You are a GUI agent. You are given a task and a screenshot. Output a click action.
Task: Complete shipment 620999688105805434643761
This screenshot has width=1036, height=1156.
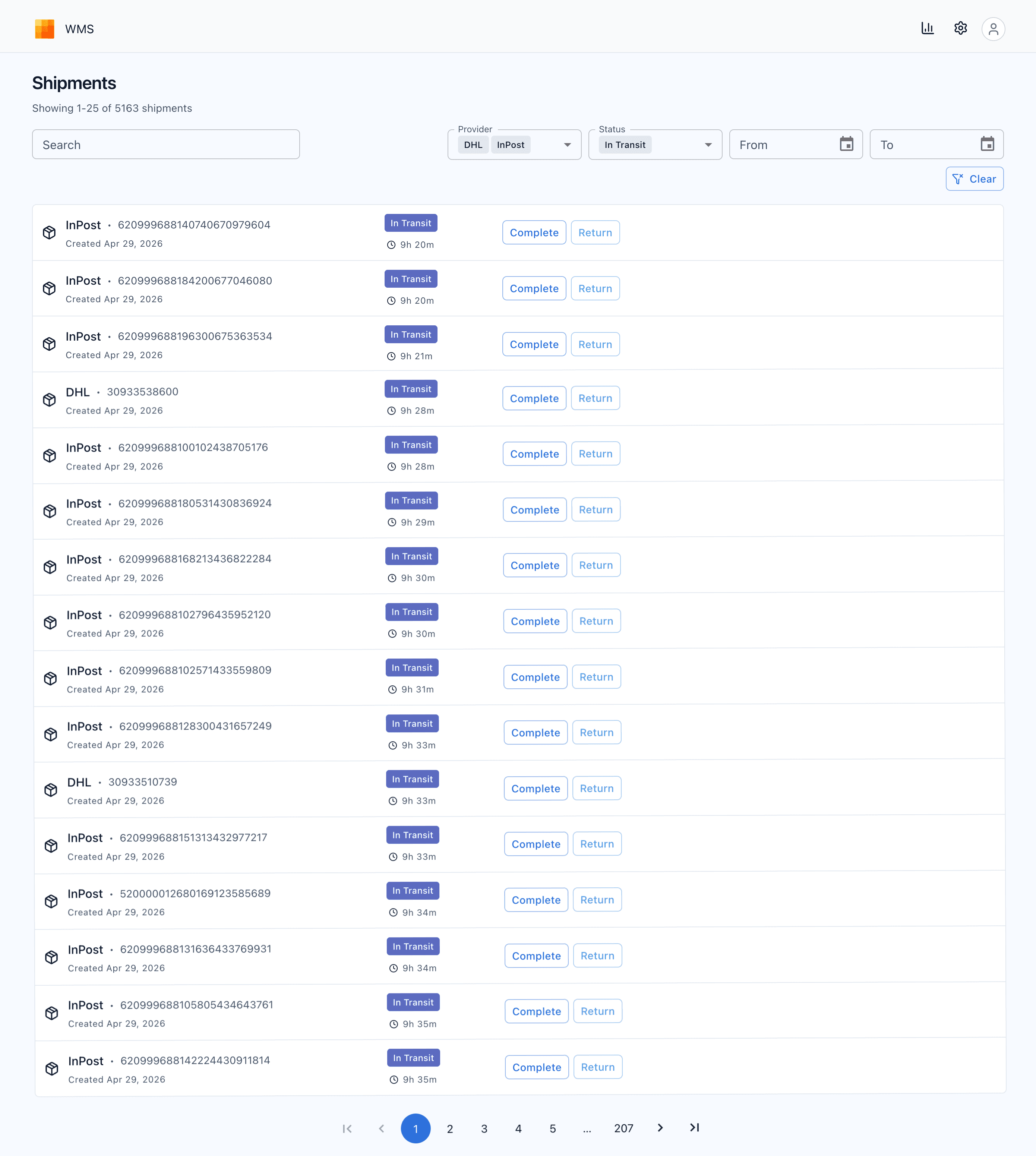click(536, 1011)
